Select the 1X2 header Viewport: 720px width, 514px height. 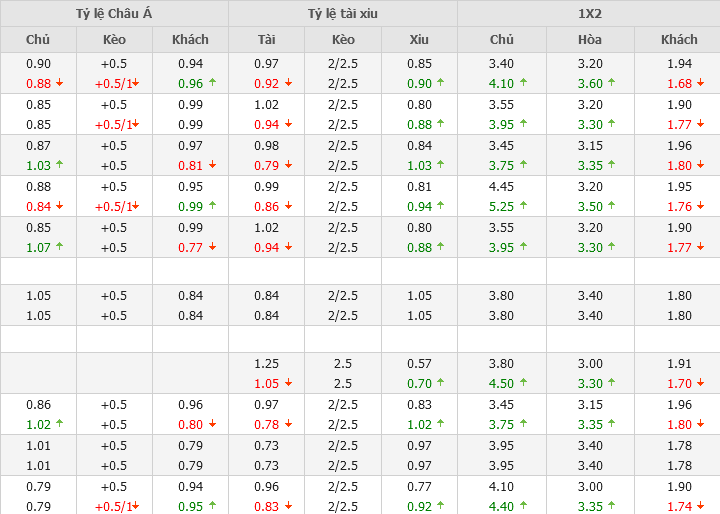pyautogui.click(x=589, y=14)
